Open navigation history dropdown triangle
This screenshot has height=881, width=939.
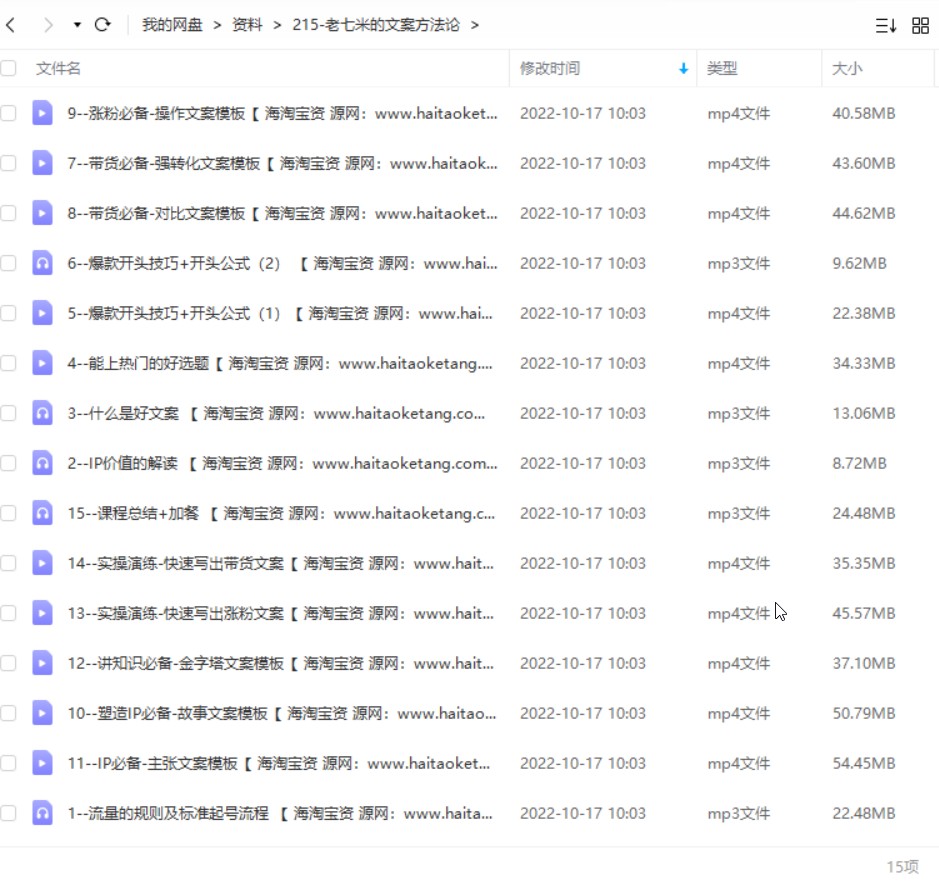(x=77, y=25)
